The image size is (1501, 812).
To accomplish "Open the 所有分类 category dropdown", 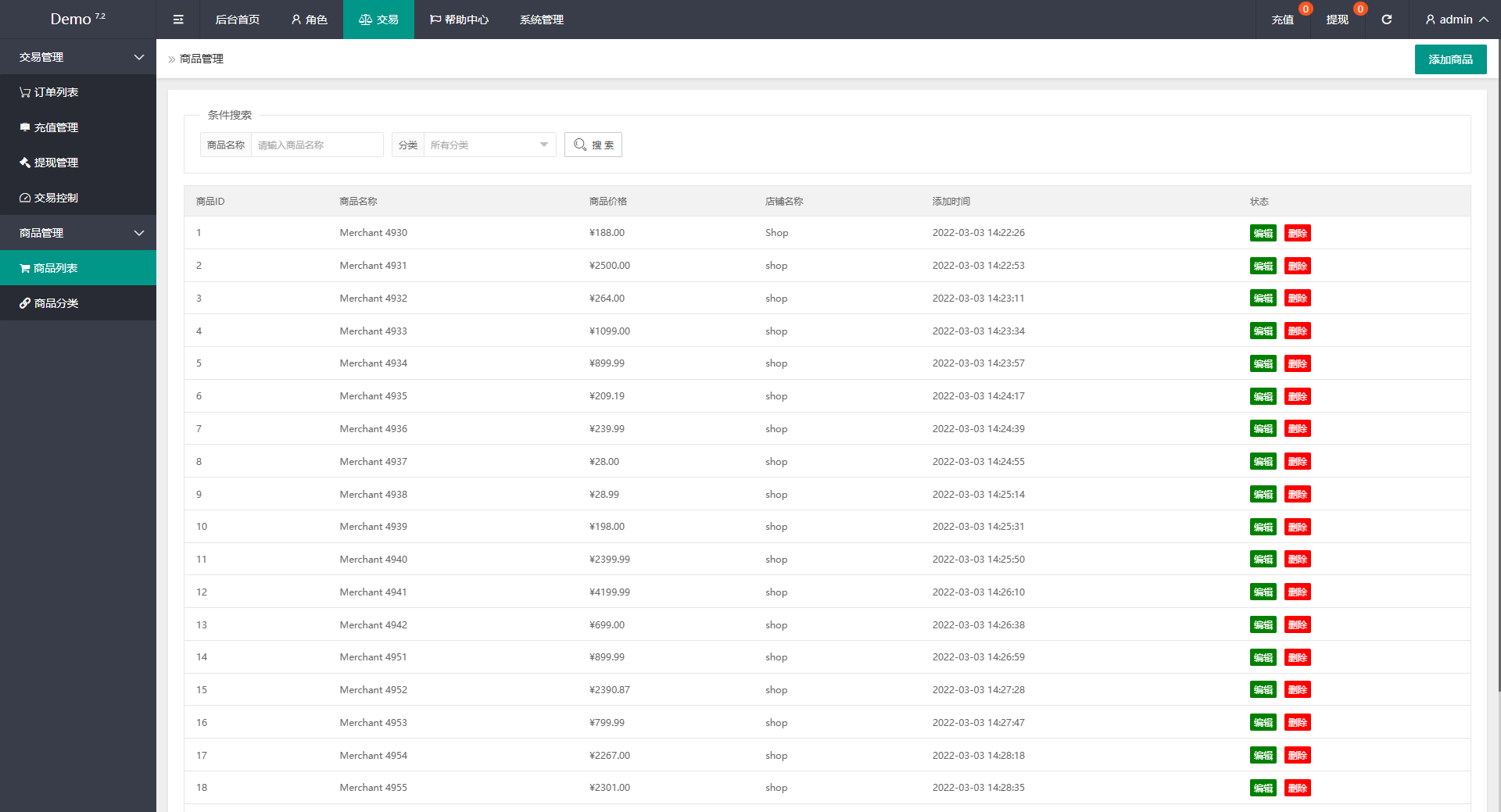I will tap(489, 145).
